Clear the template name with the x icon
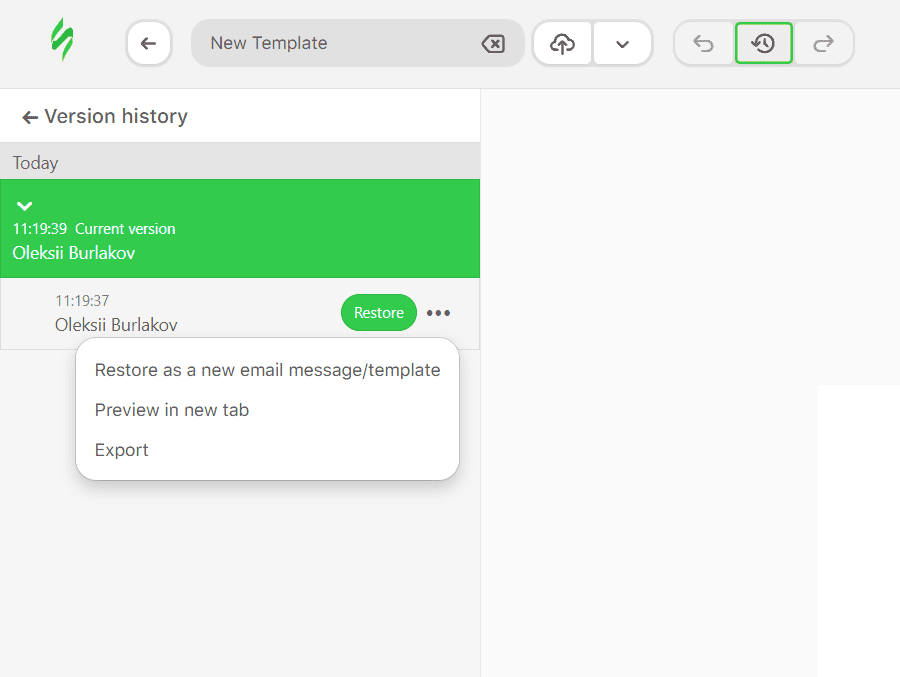This screenshot has width=900, height=677. coord(493,43)
